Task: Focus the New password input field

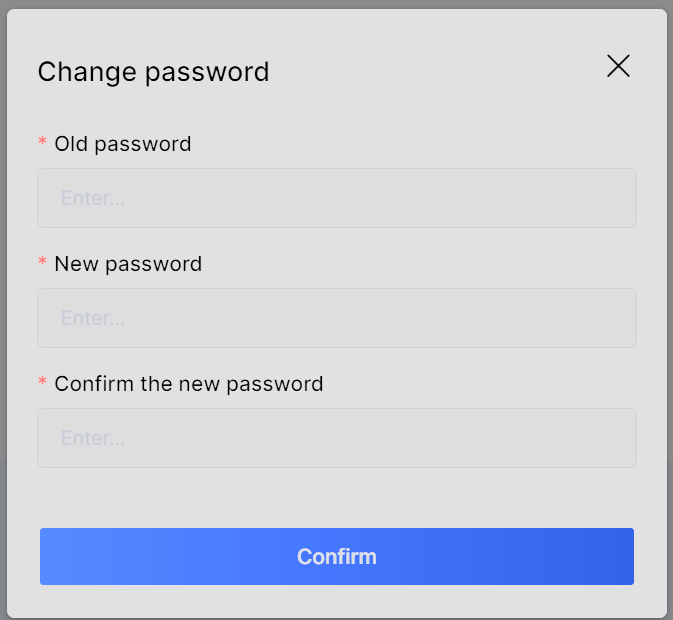Action: click(336, 318)
